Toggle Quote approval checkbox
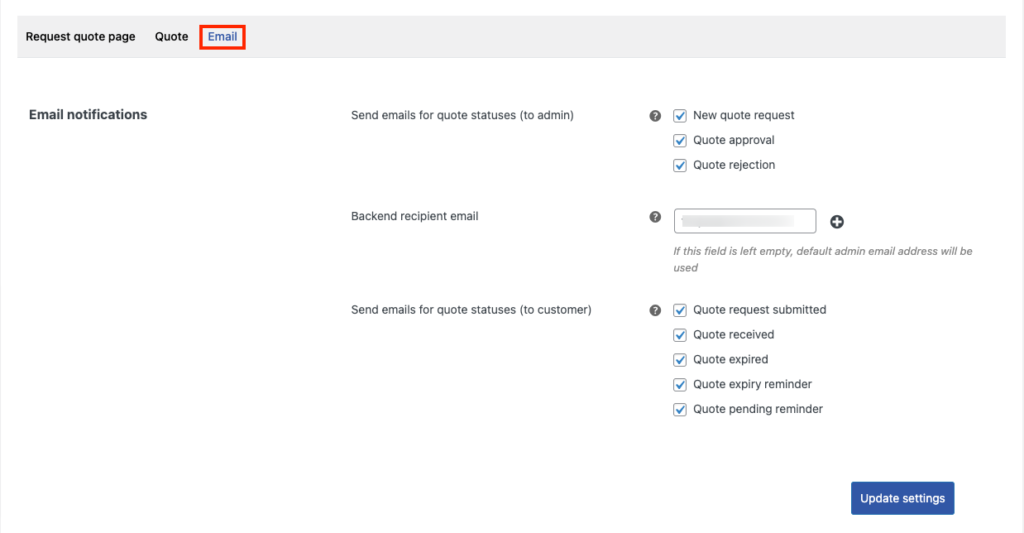1024x533 pixels. (680, 140)
